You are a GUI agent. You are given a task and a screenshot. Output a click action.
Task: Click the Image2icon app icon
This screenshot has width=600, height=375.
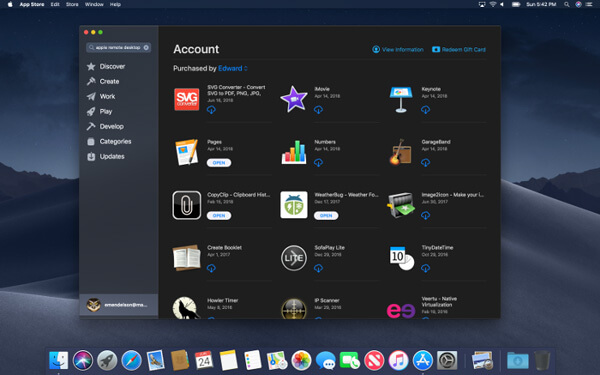click(x=401, y=205)
